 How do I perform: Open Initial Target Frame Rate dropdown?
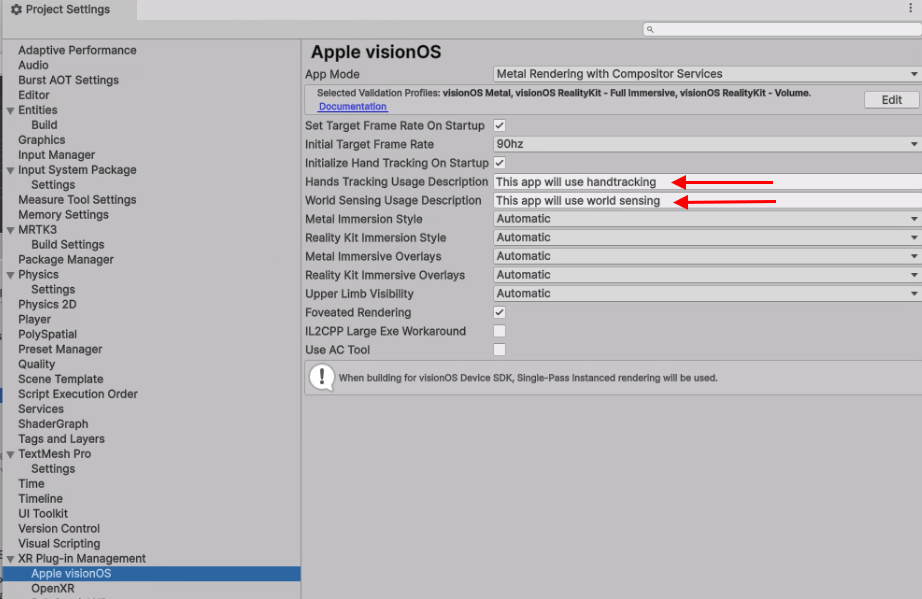(x=707, y=144)
